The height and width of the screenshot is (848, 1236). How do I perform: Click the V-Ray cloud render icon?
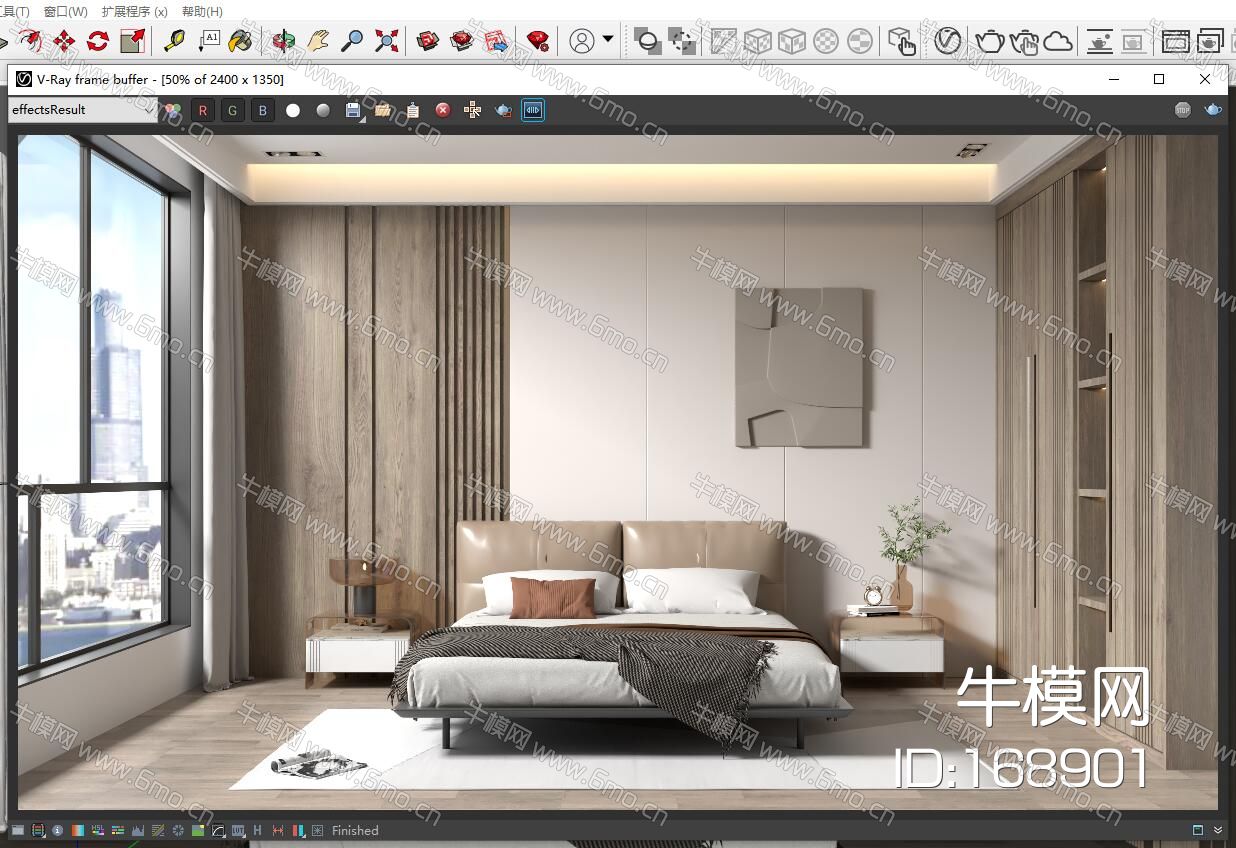[x=1057, y=41]
